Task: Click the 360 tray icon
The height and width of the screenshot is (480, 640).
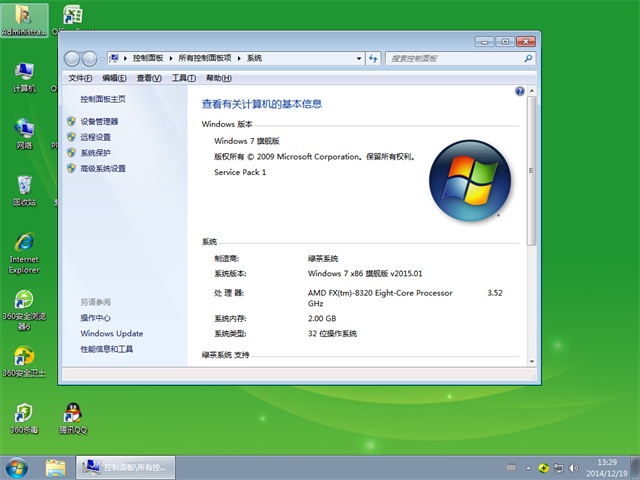Action: pos(543,468)
